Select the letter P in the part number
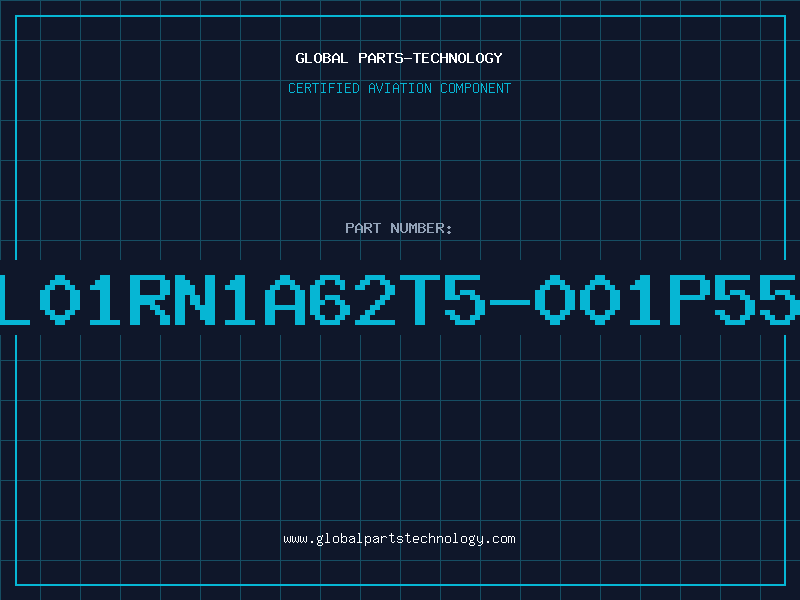This screenshot has height=600, width=800. point(690,300)
